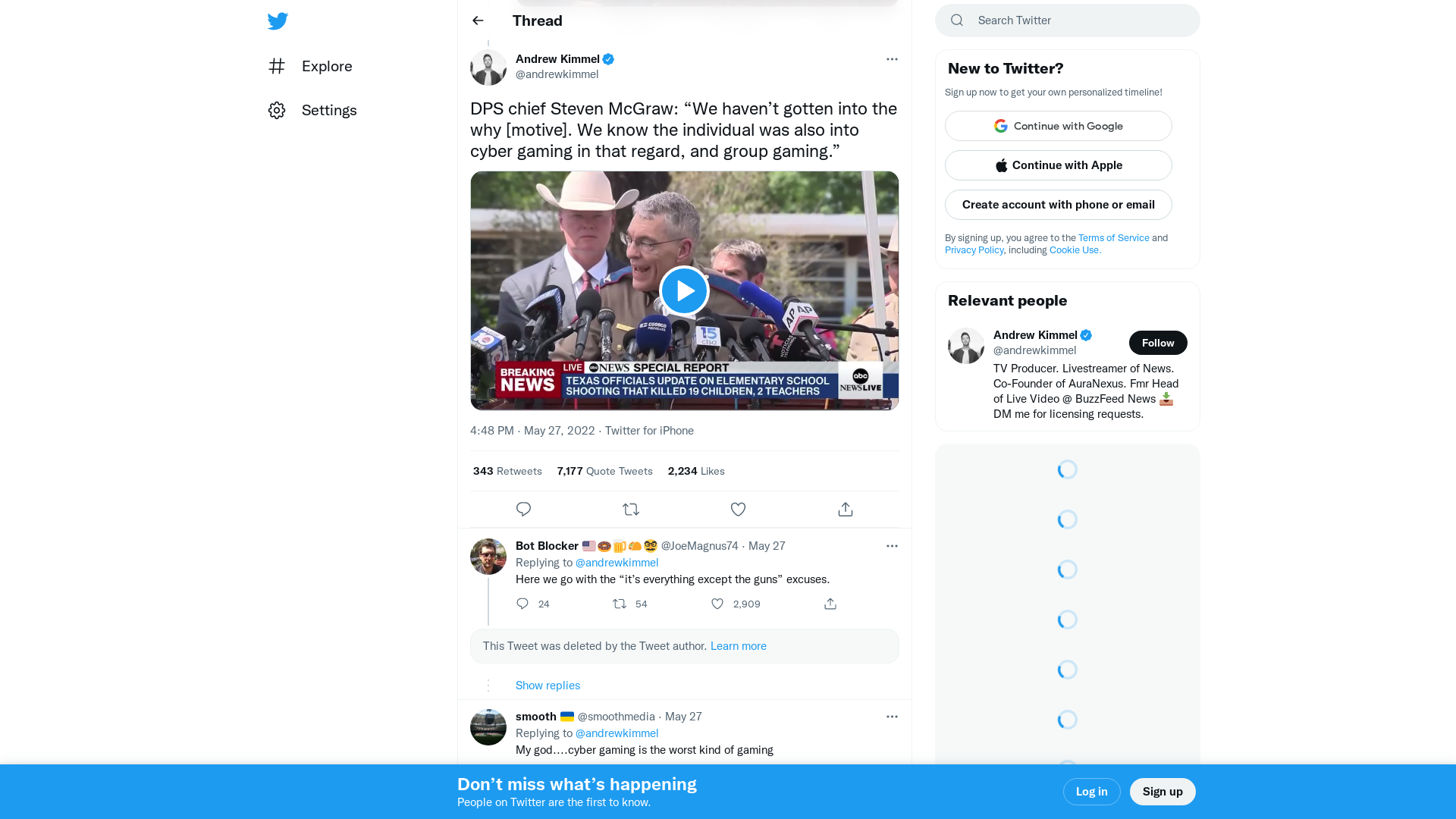Click the search magnifier icon
The width and height of the screenshot is (1456, 819).
pyautogui.click(x=957, y=20)
